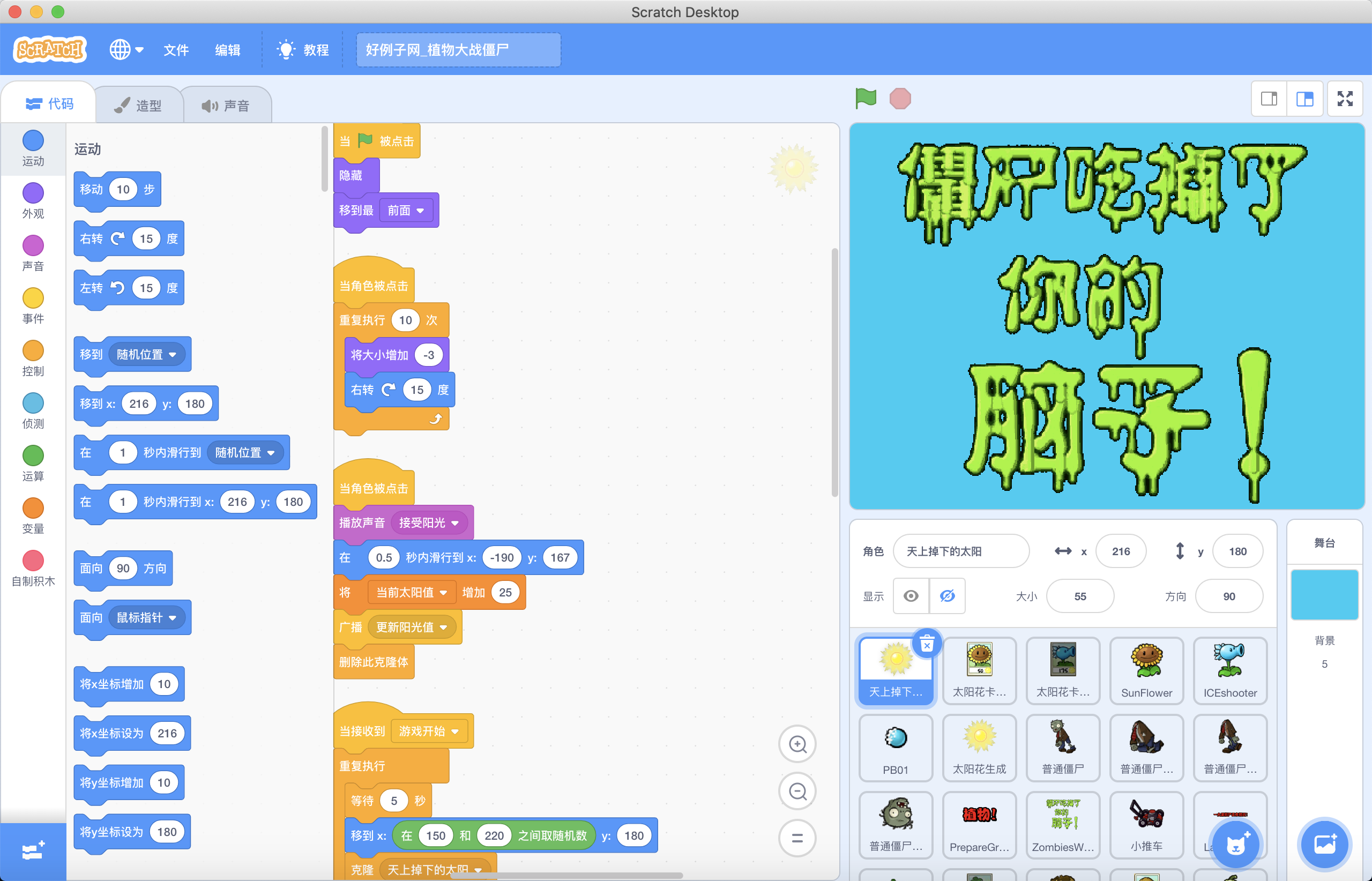1372x881 pixels.
Task: Hide the sprite with crossed-eye icon
Action: (948, 596)
